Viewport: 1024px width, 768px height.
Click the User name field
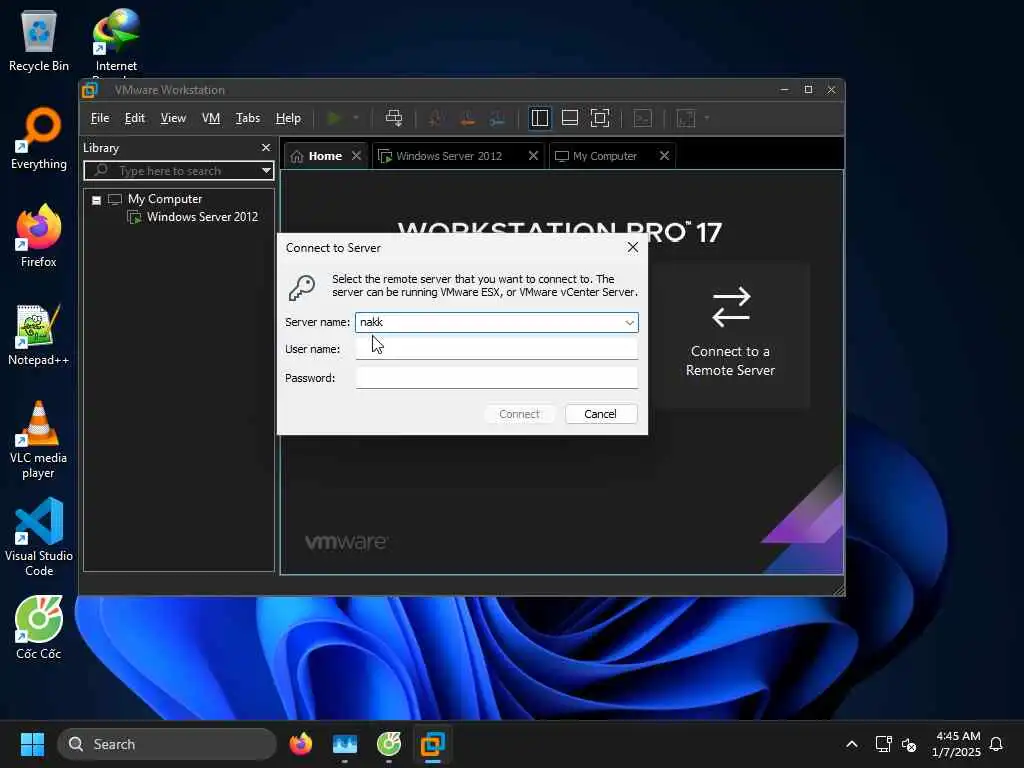tap(497, 348)
